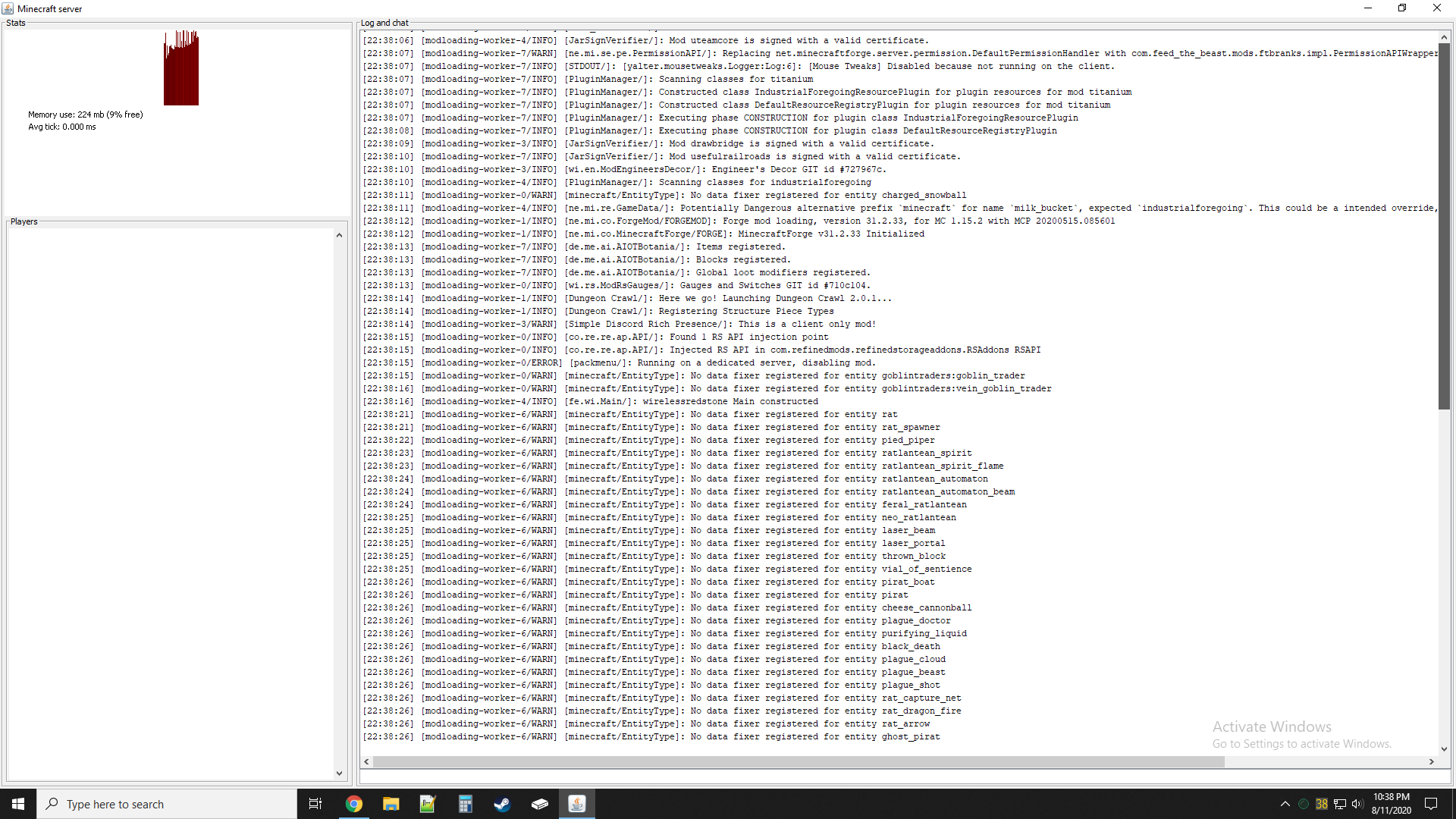
Task: Open the Action Center notifications icon
Action: (1431, 804)
